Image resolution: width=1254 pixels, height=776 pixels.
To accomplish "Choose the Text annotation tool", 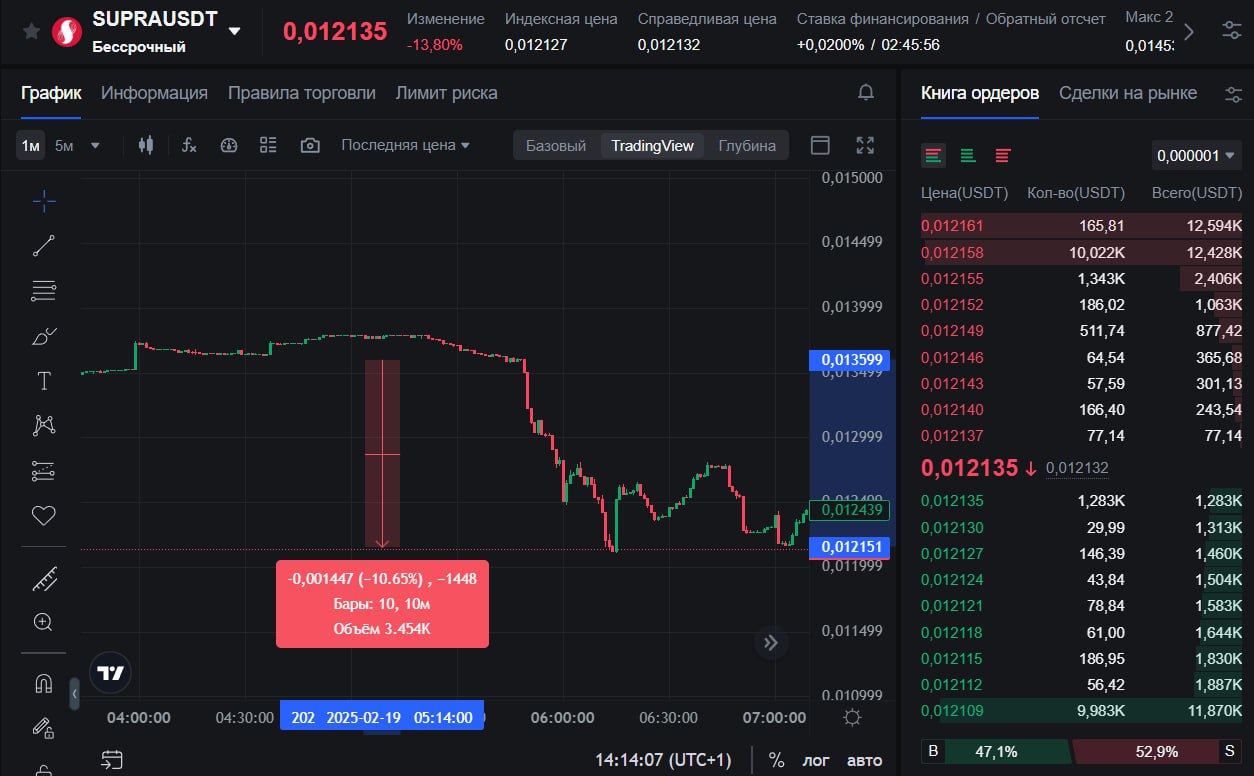I will coord(43,381).
